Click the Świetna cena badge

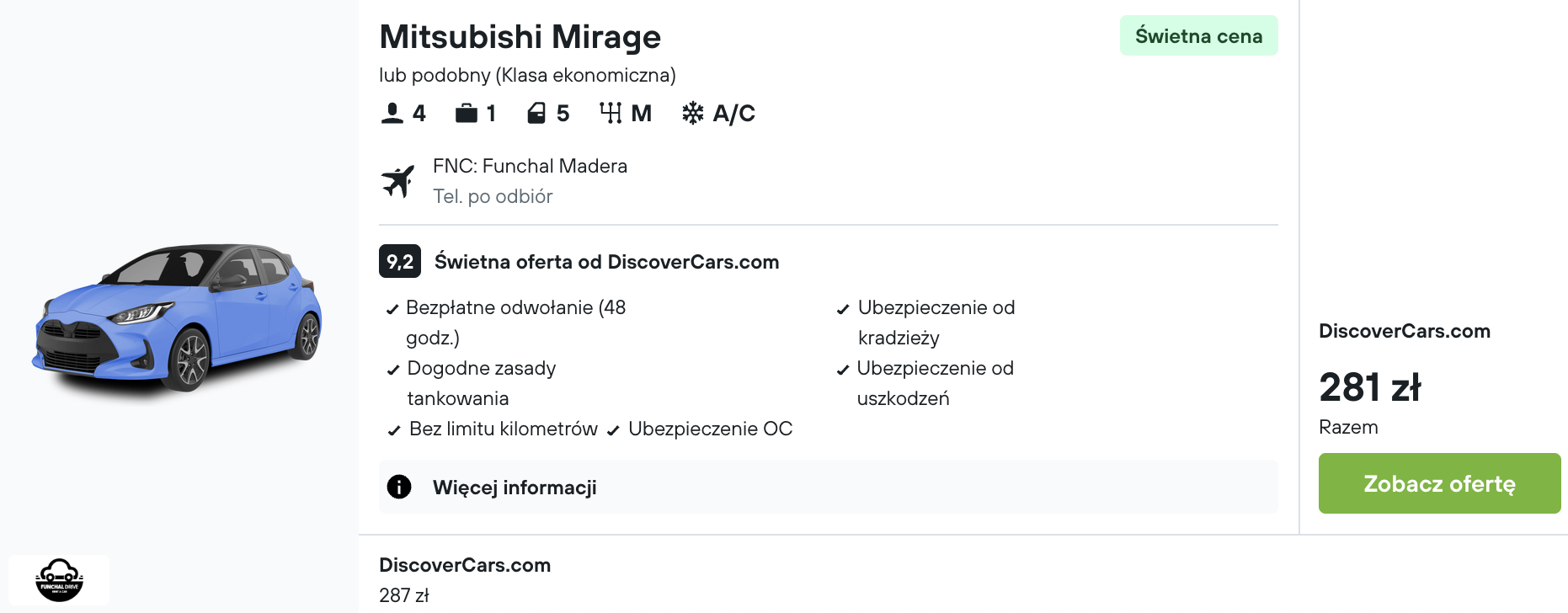[1197, 36]
